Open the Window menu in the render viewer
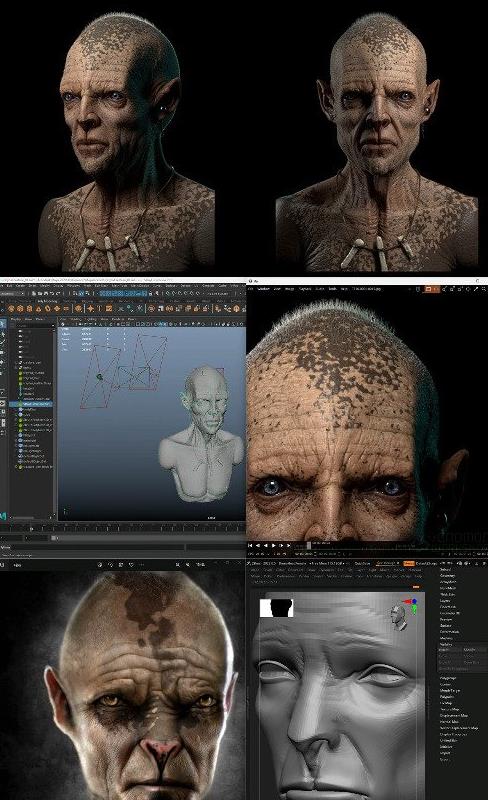Image resolution: width=488 pixels, height=800 pixels. (x=263, y=288)
